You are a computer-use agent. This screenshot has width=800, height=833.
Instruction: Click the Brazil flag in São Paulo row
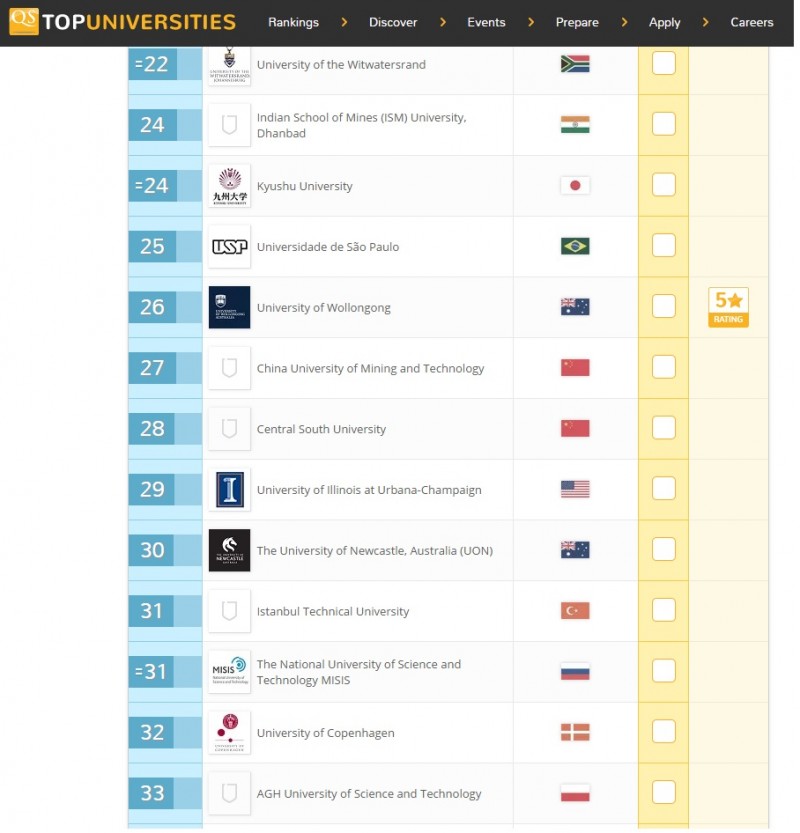575,246
